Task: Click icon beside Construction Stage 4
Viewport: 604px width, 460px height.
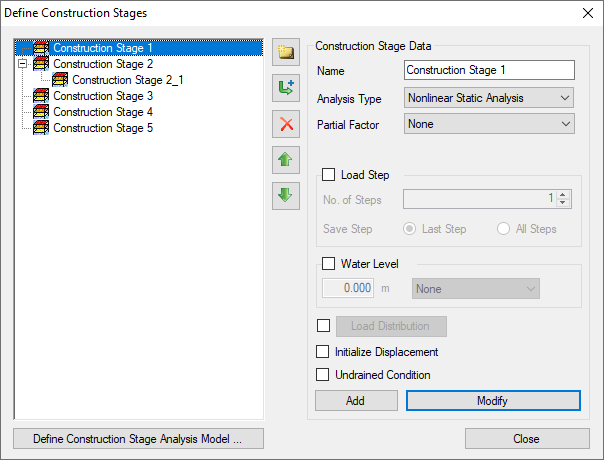Action: (x=41, y=112)
